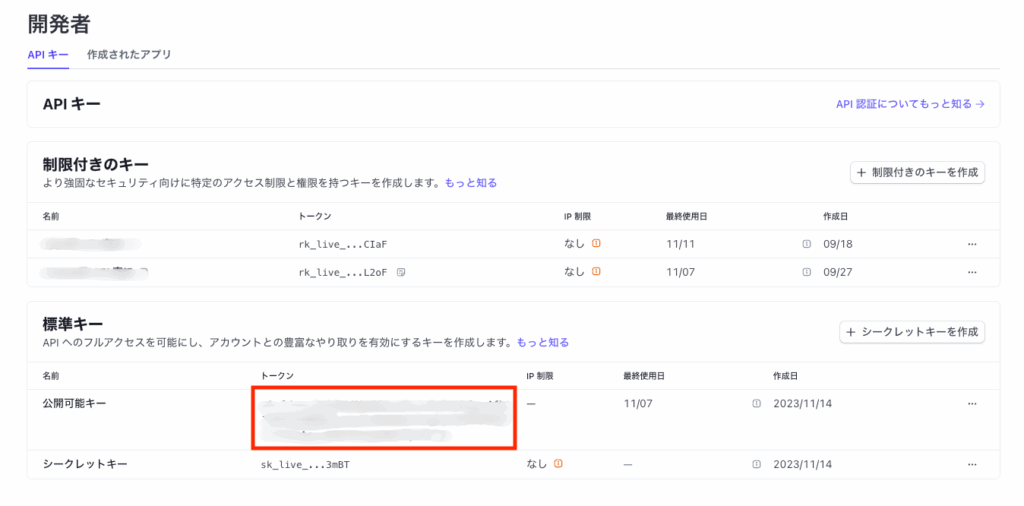Click the info icon beside the 09/27 creation date
Viewport: 1024px width, 506px height.
coord(806,272)
